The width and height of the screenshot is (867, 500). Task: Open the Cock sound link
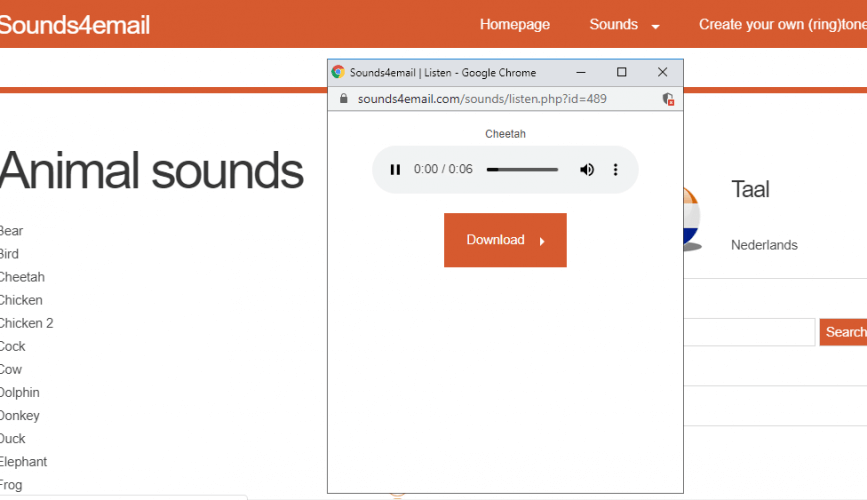tap(13, 346)
